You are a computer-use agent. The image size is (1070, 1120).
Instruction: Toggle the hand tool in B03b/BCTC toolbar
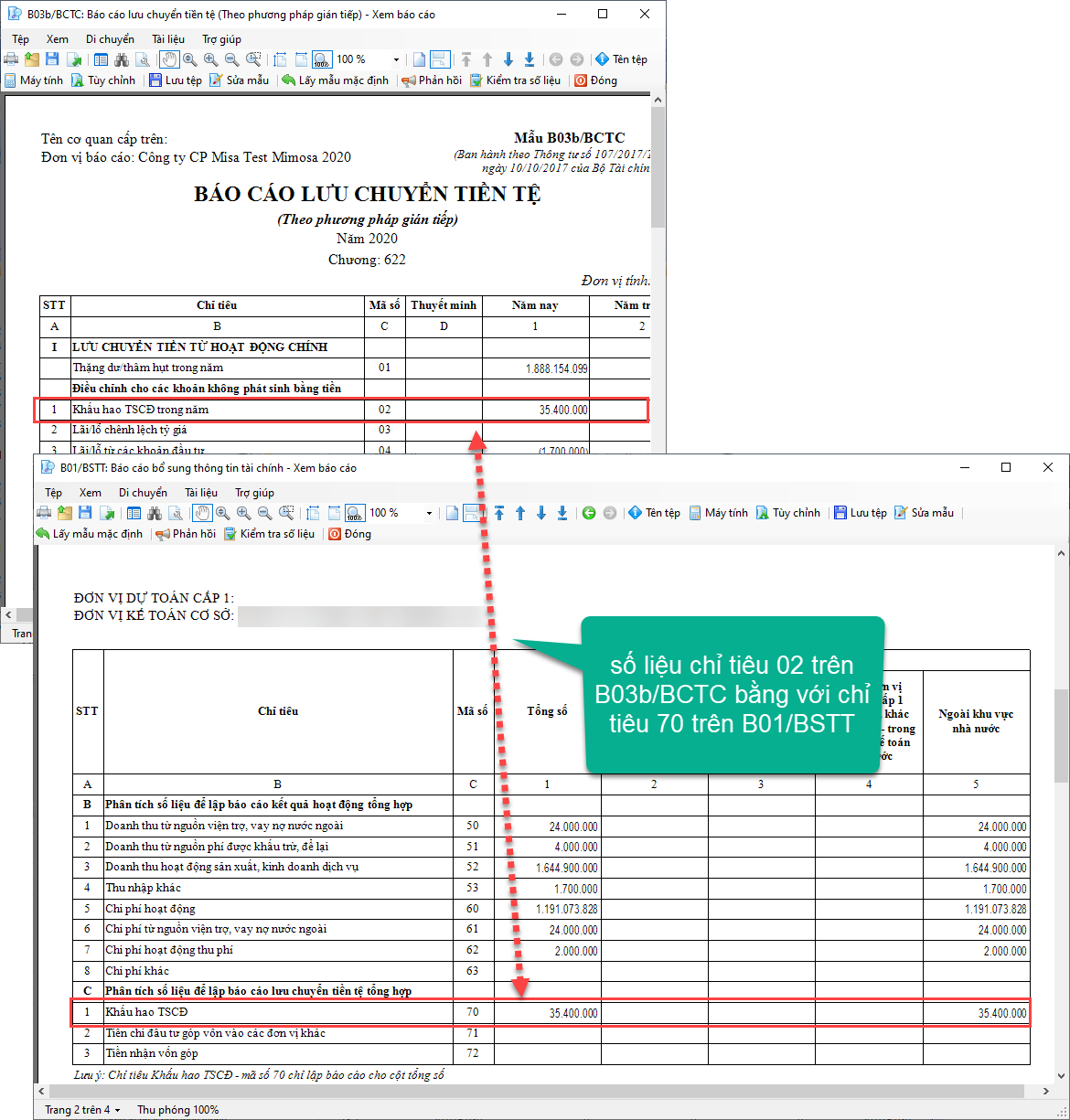click(x=169, y=59)
